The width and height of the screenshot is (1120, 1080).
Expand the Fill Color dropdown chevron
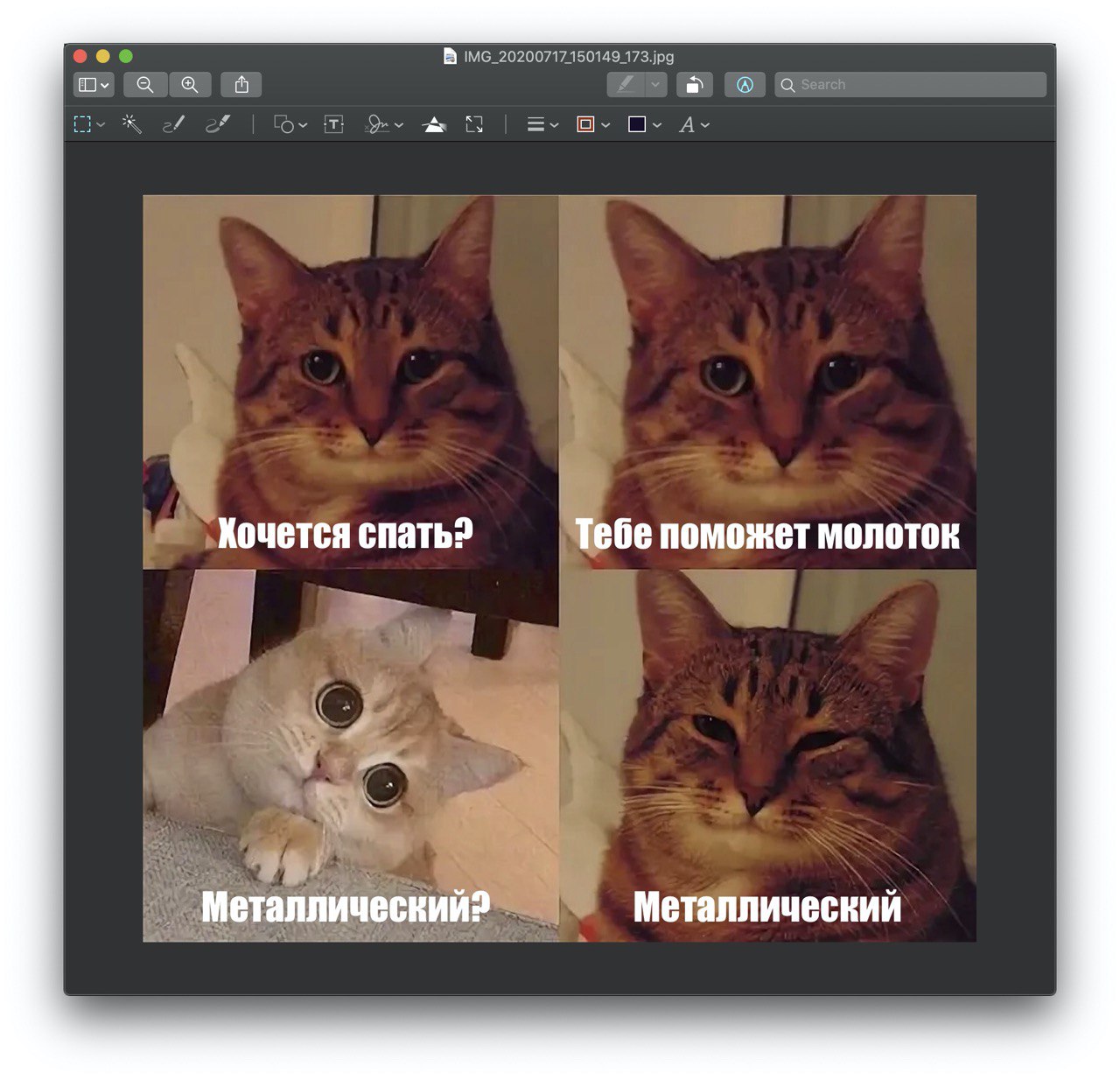pyautogui.click(x=657, y=125)
